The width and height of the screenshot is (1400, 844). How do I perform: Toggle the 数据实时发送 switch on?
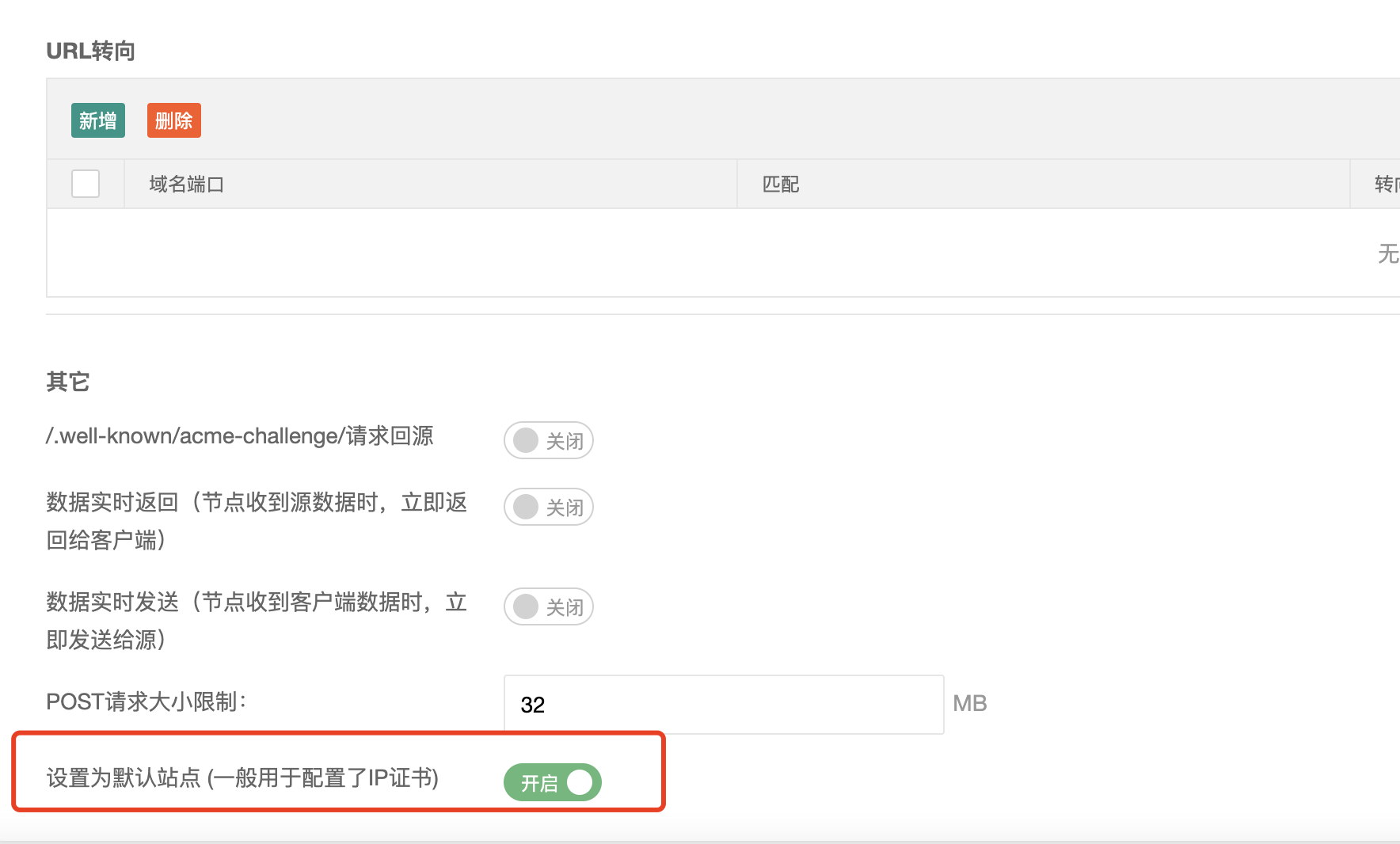point(548,606)
